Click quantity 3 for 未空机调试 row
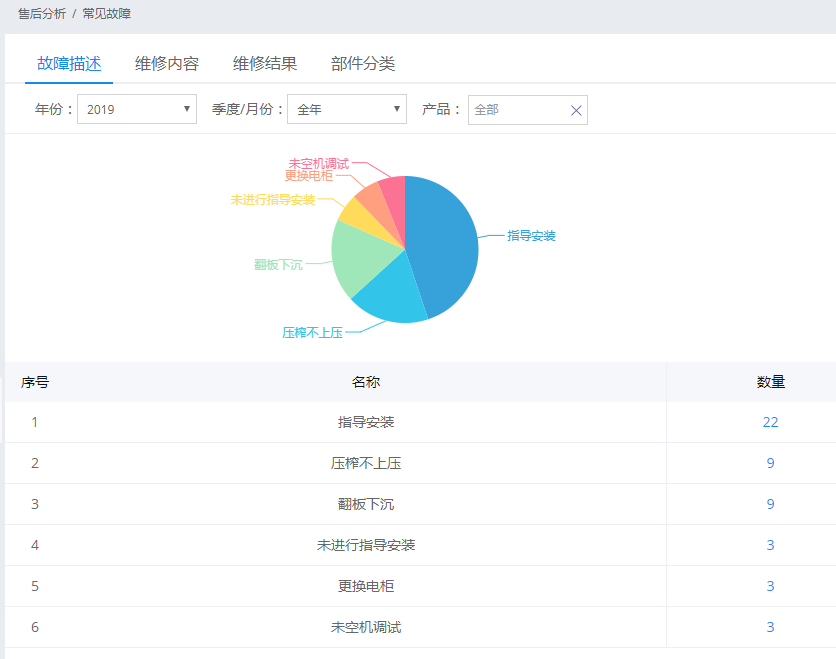The width and height of the screenshot is (836, 659). coord(770,627)
